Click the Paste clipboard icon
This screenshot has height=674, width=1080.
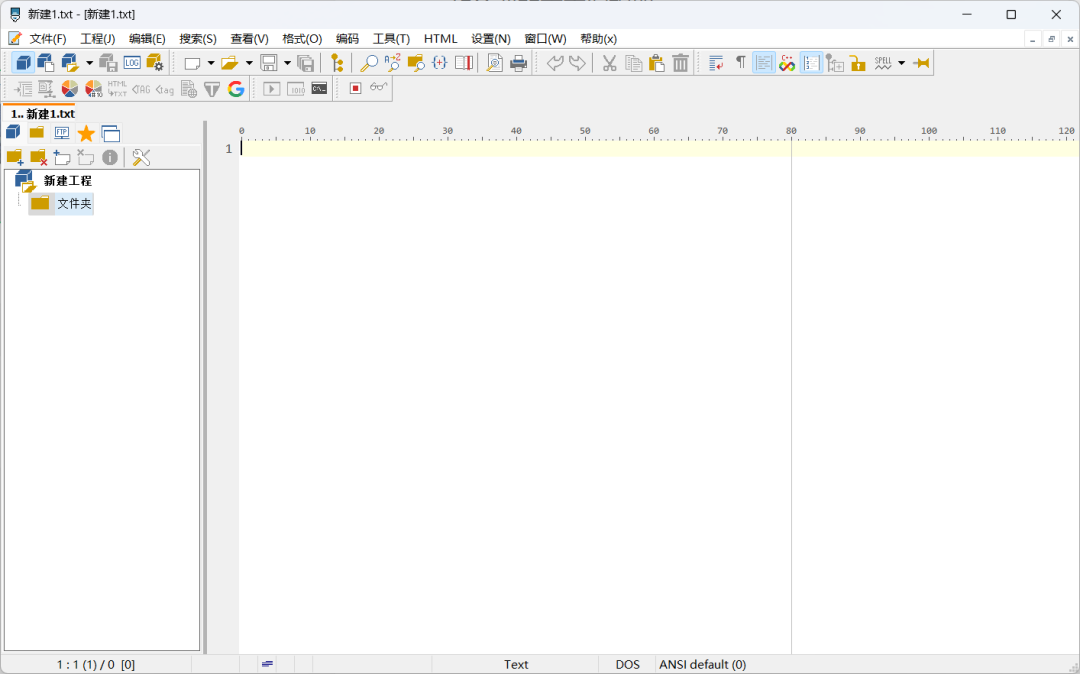[x=656, y=63]
